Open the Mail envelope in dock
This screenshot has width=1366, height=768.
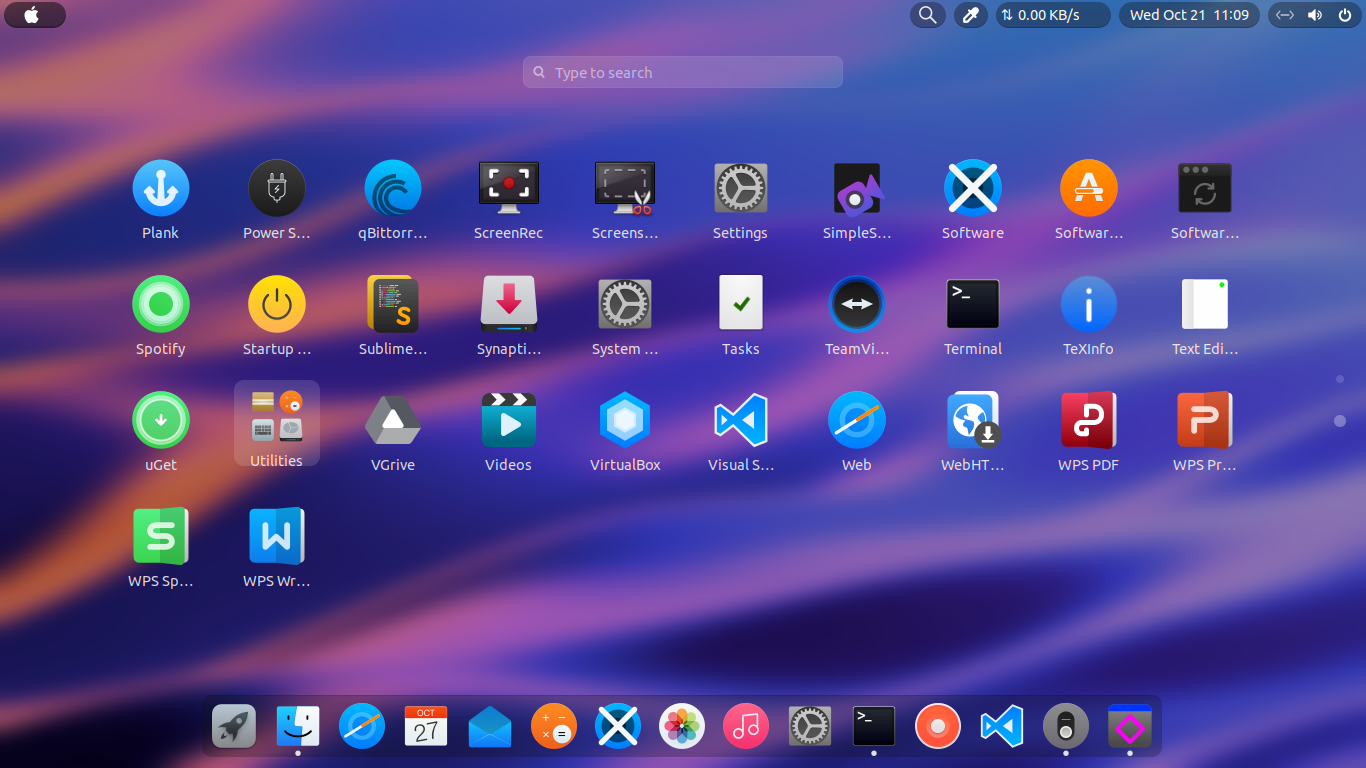(490, 727)
